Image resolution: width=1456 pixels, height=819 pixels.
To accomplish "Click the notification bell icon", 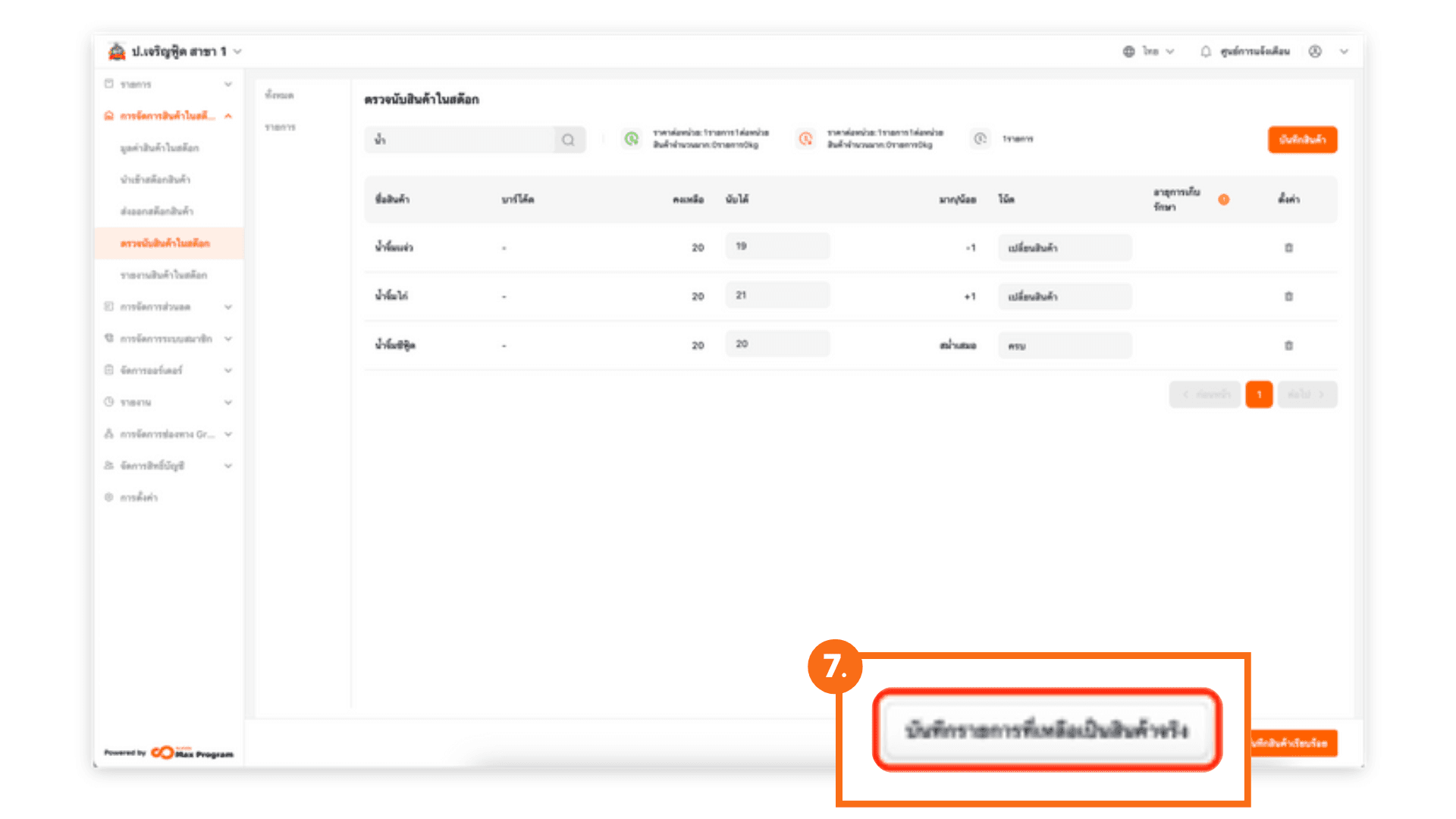I will click(x=1206, y=52).
